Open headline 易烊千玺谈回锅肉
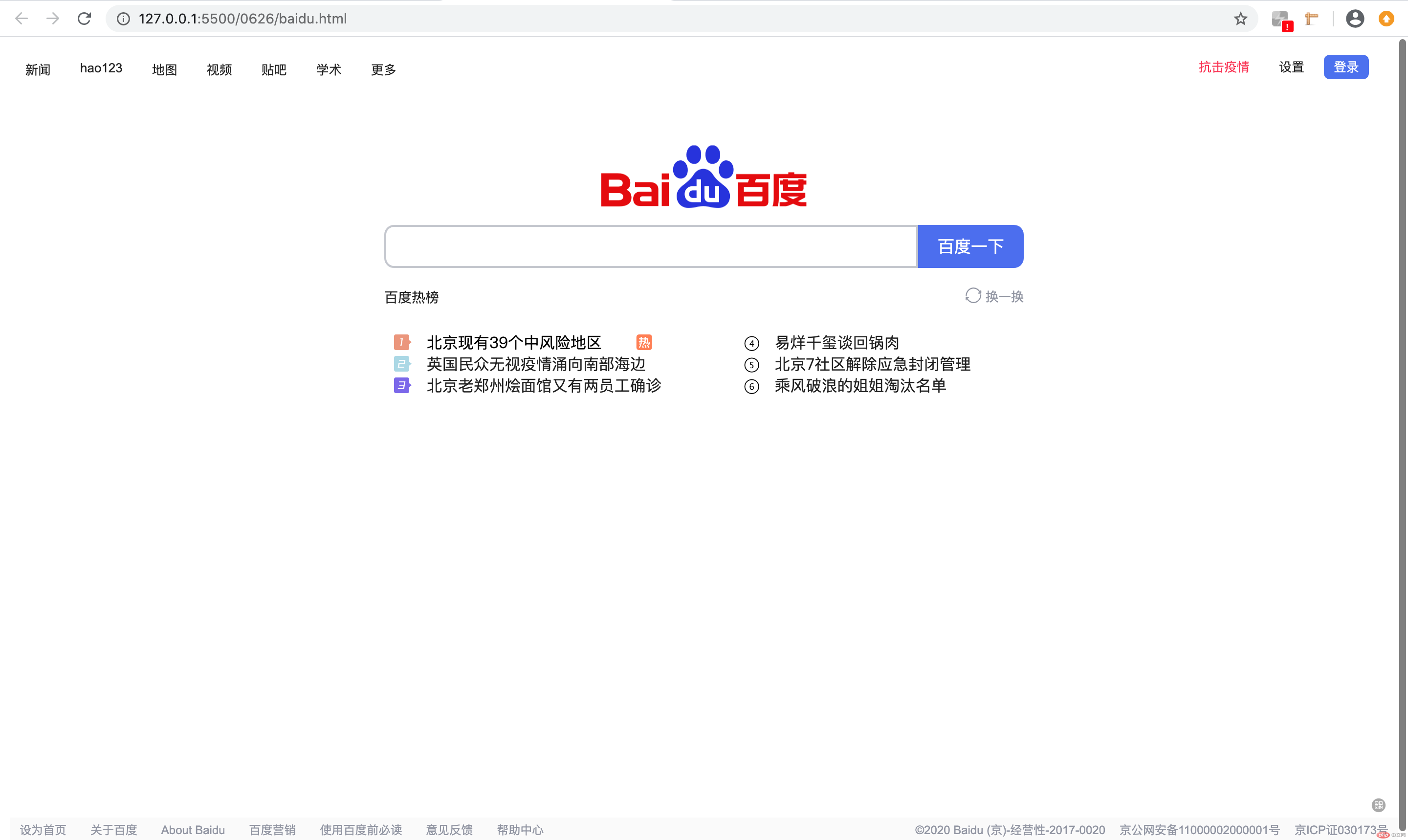 [x=837, y=342]
